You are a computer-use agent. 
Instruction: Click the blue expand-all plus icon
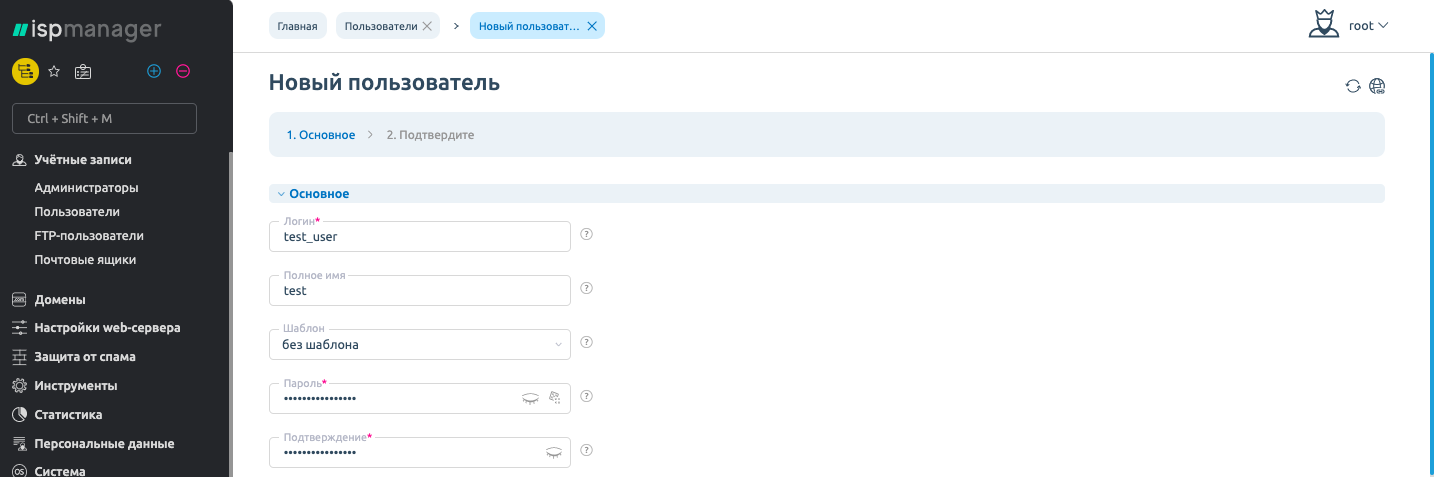point(154,71)
